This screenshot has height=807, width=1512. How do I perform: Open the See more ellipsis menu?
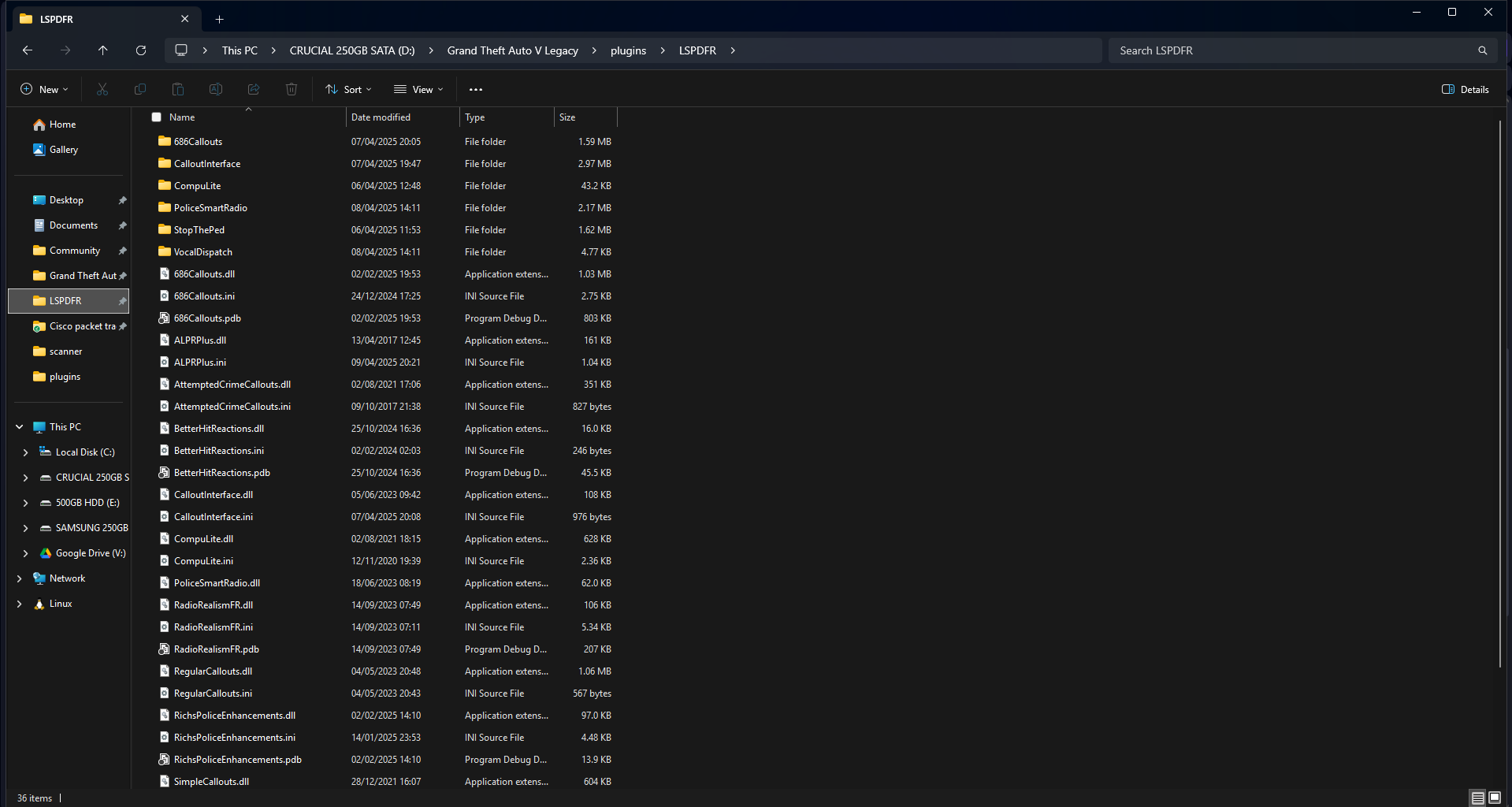476,89
